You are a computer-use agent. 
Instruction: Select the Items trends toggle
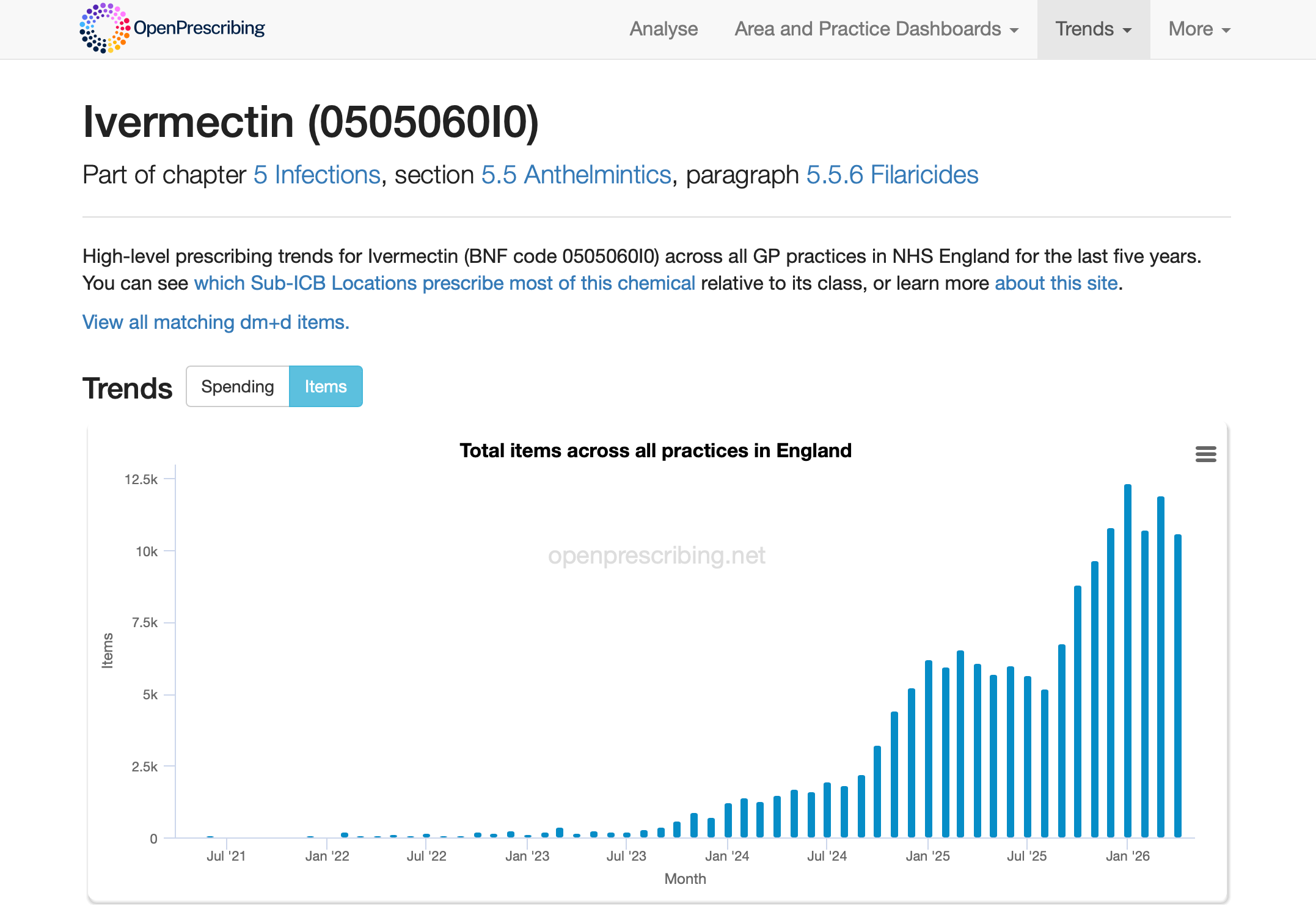(x=326, y=386)
